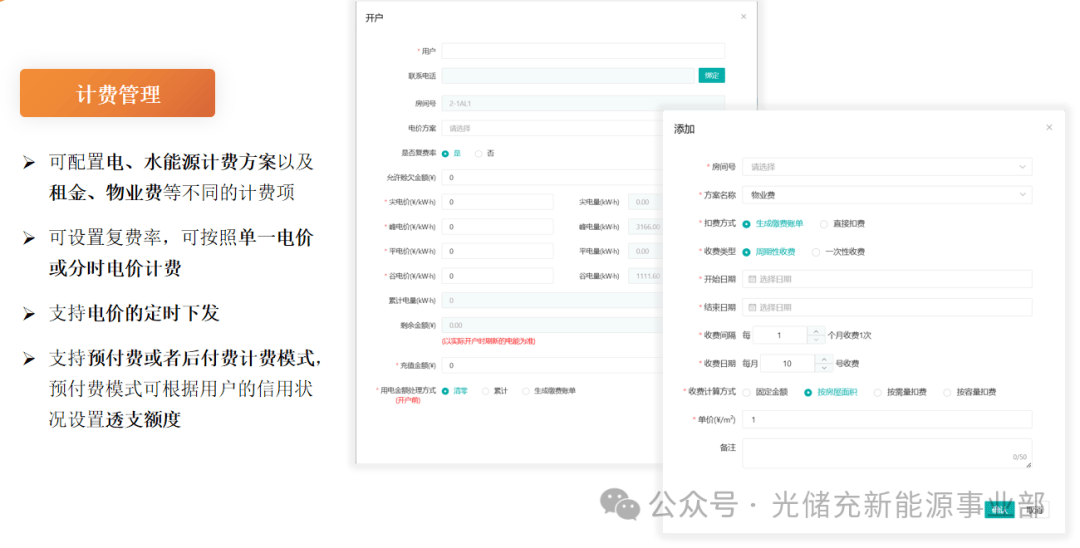
Task: Choose 固定金额 as 收费计算方式
Action: (747, 392)
